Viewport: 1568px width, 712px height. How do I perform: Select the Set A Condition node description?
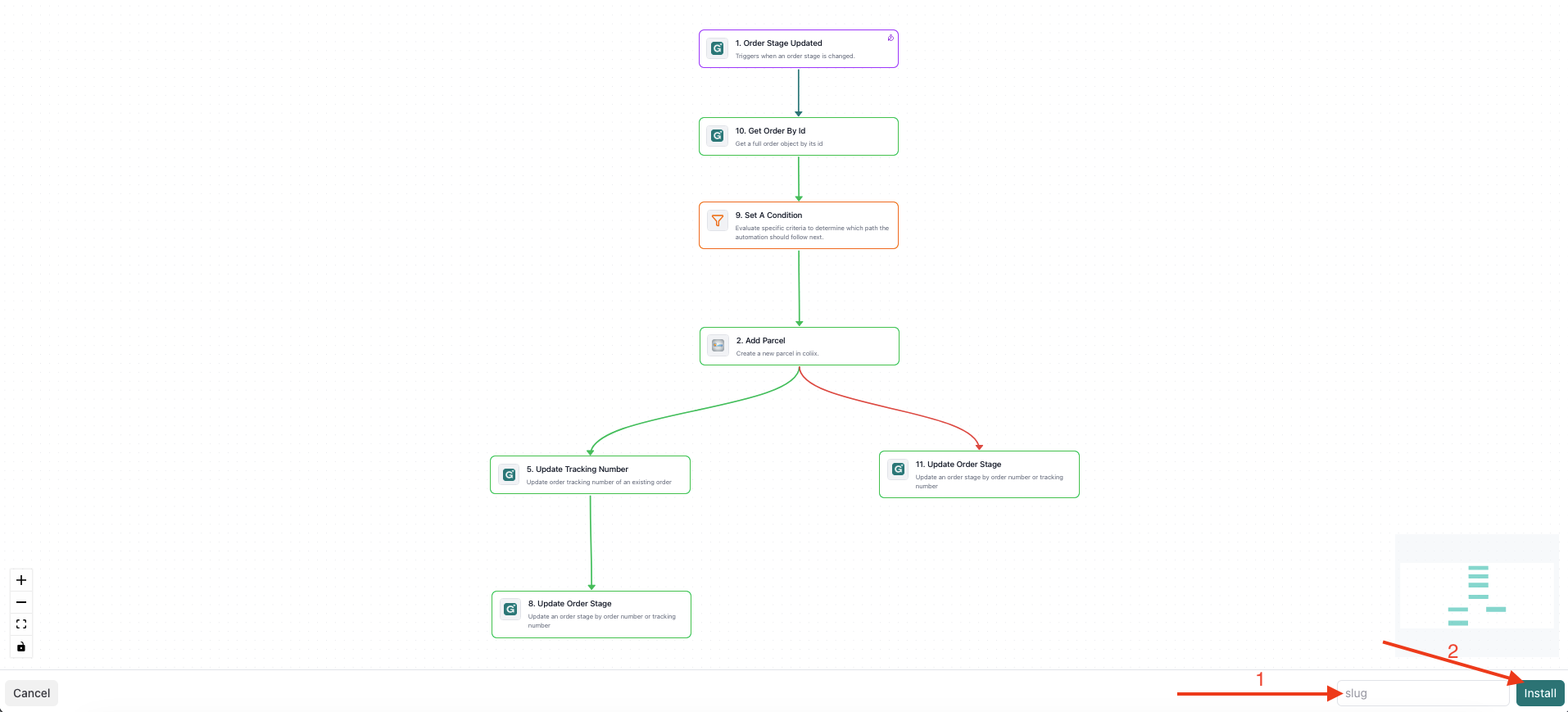coord(811,233)
